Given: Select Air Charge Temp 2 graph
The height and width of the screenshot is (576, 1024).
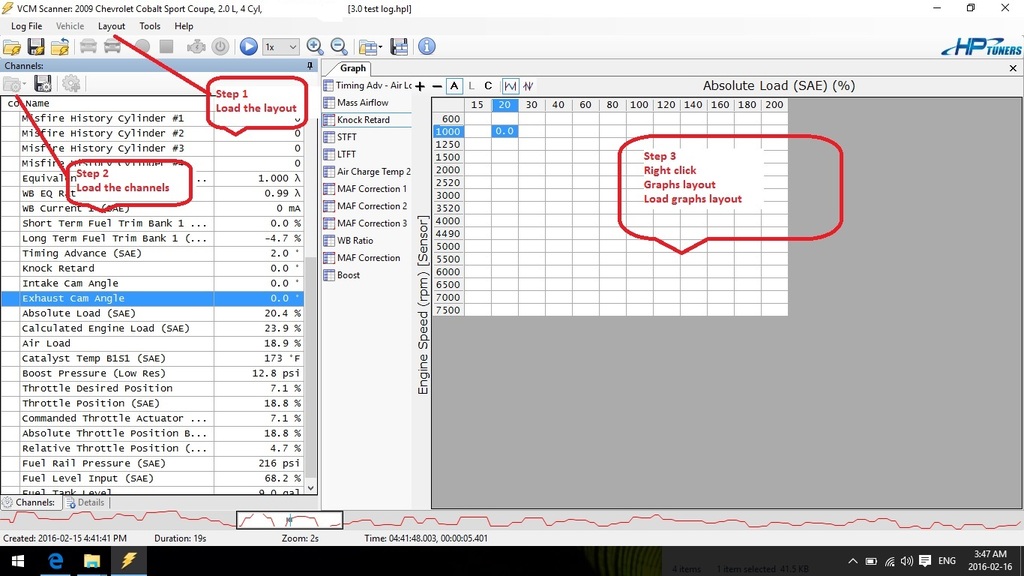Looking at the screenshot, I should [368, 172].
